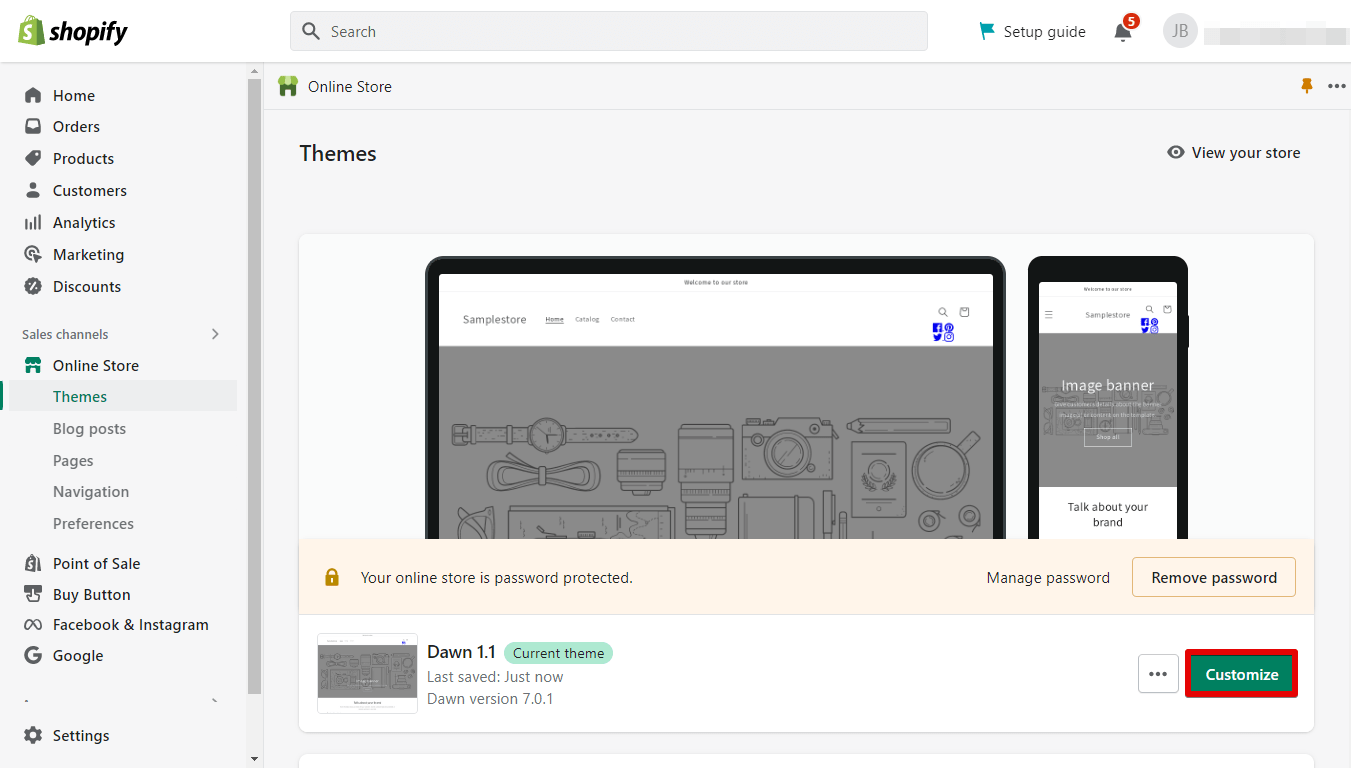This screenshot has width=1351, height=768.
Task: Open the Manage password link
Action: click(x=1048, y=577)
